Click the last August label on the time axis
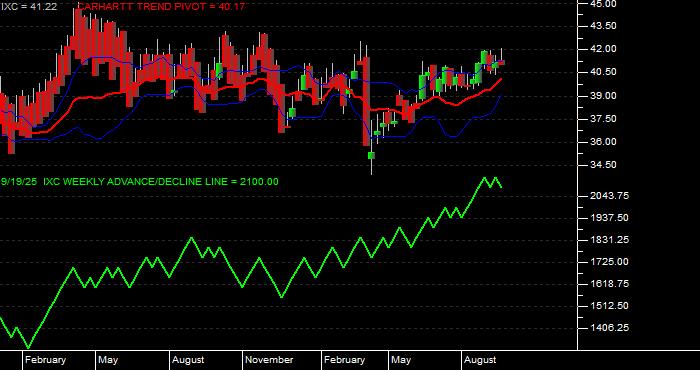The width and height of the screenshot is (700, 370). (x=480, y=360)
